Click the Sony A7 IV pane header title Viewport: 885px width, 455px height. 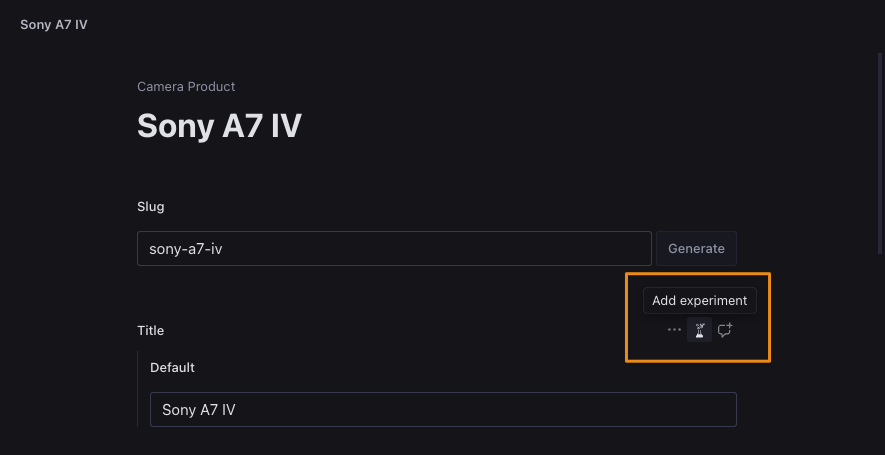54,25
